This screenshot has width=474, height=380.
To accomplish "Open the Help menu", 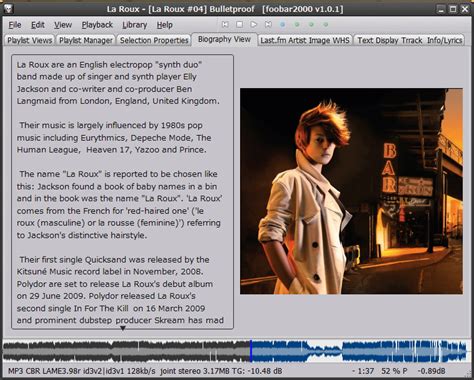I will click(165, 25).
